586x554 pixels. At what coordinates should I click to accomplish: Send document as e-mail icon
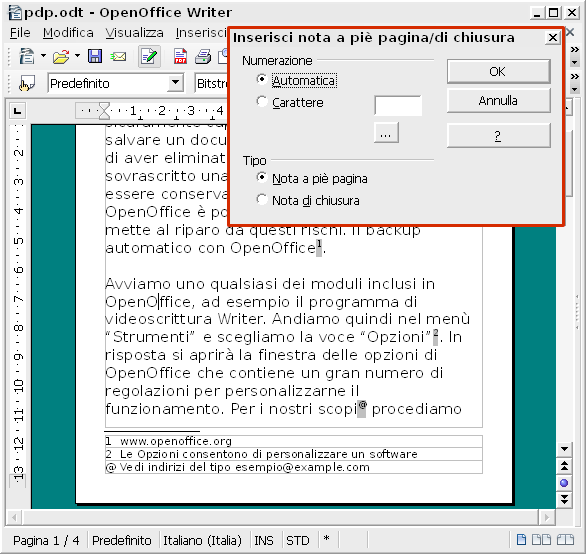118,57
